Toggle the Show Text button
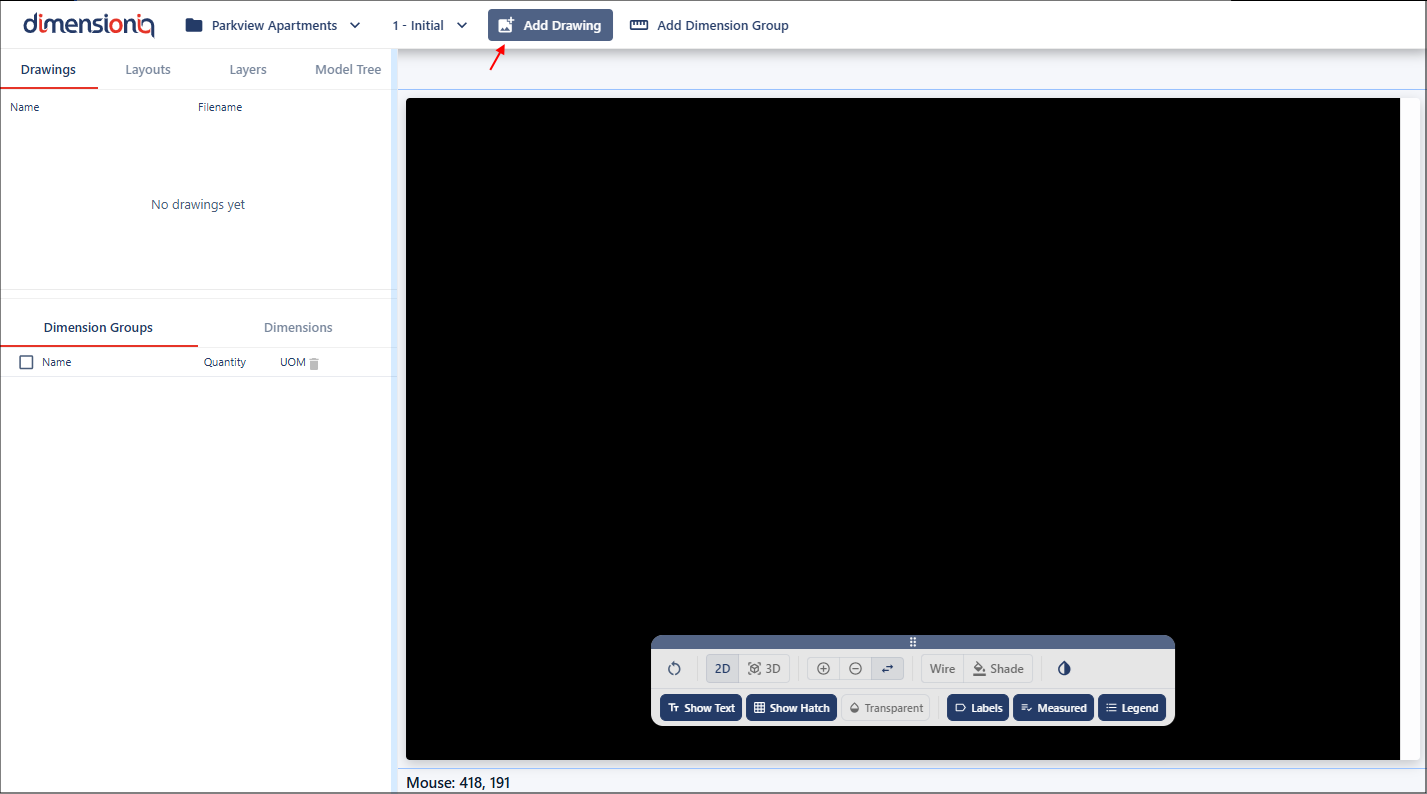Image resolution: width=1427 pixels, height=794 pixels. pos(700,708)
